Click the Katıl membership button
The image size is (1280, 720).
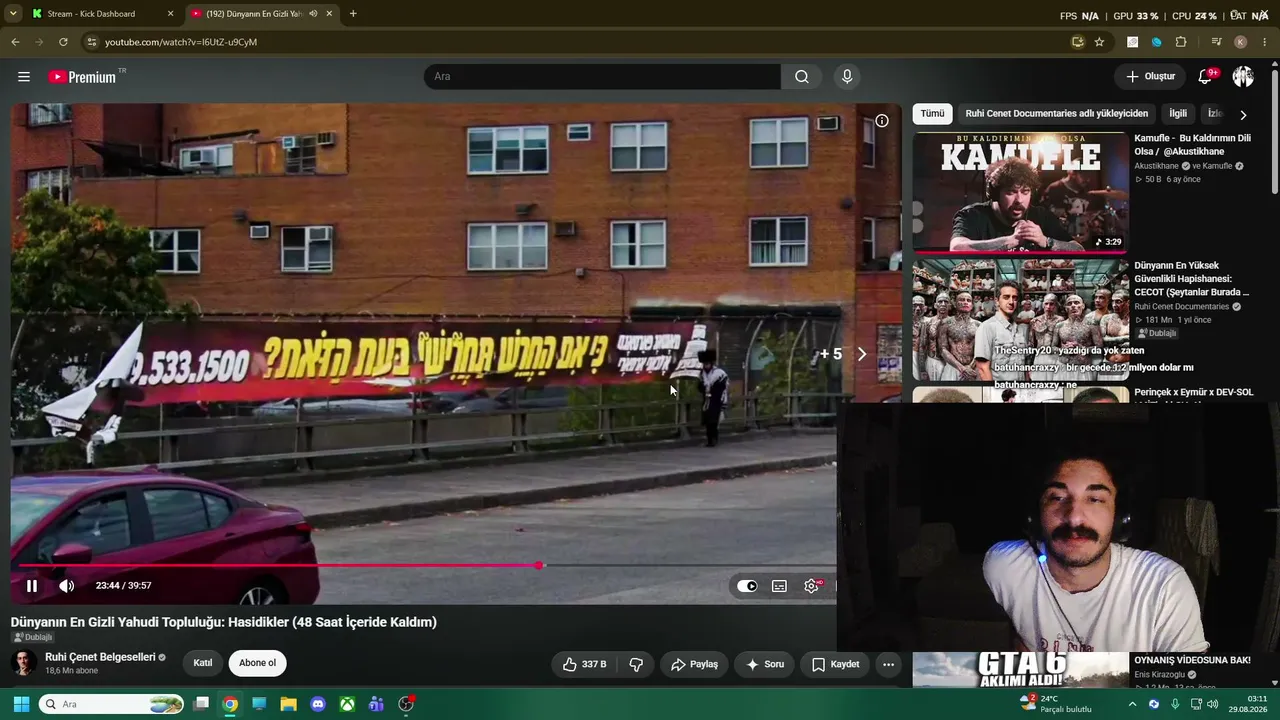(x=203, y=663)
